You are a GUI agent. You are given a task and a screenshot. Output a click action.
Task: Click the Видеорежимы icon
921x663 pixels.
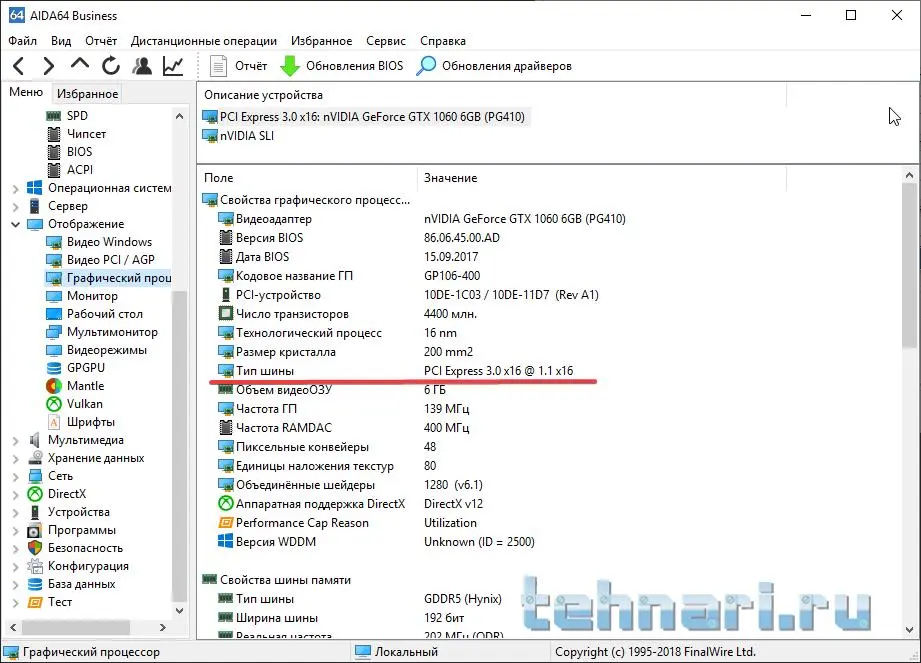click(x=53, y=350)
